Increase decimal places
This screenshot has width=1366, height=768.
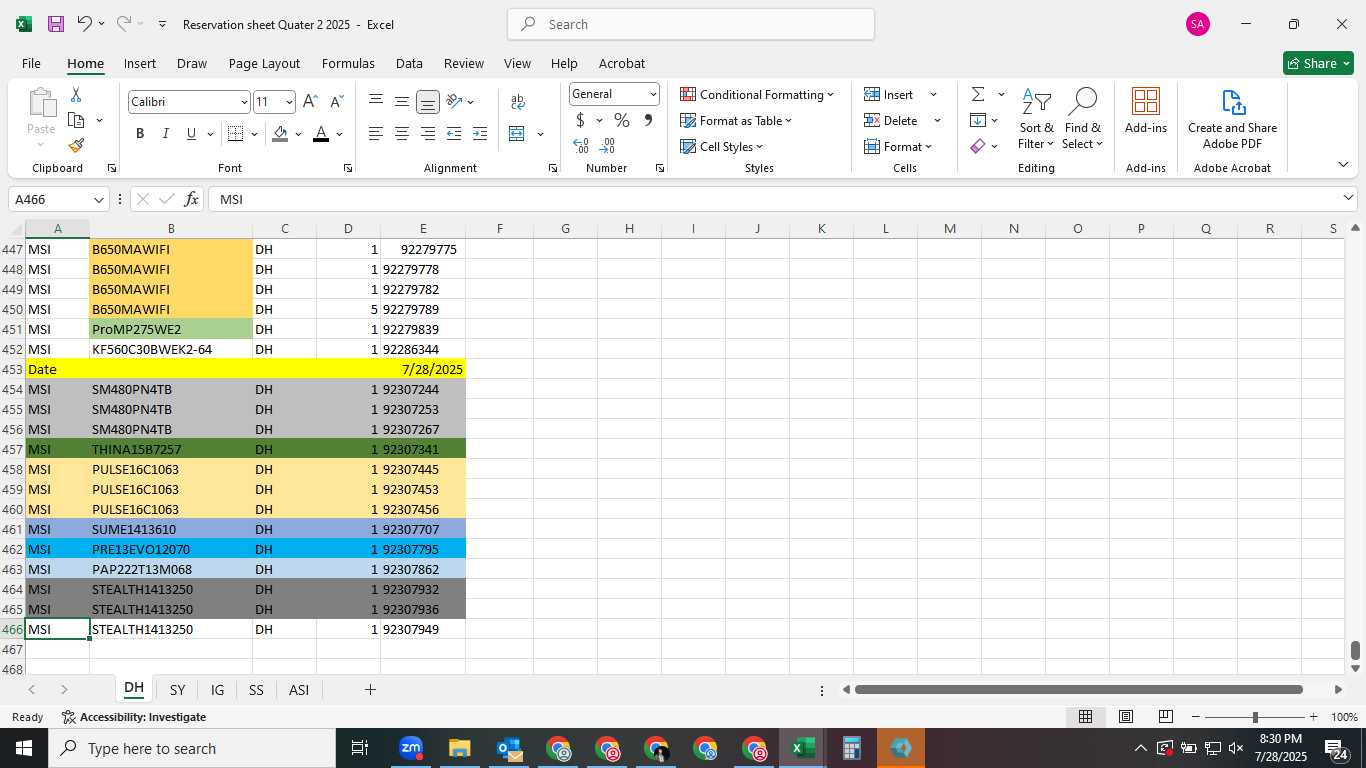click(581, 146)
